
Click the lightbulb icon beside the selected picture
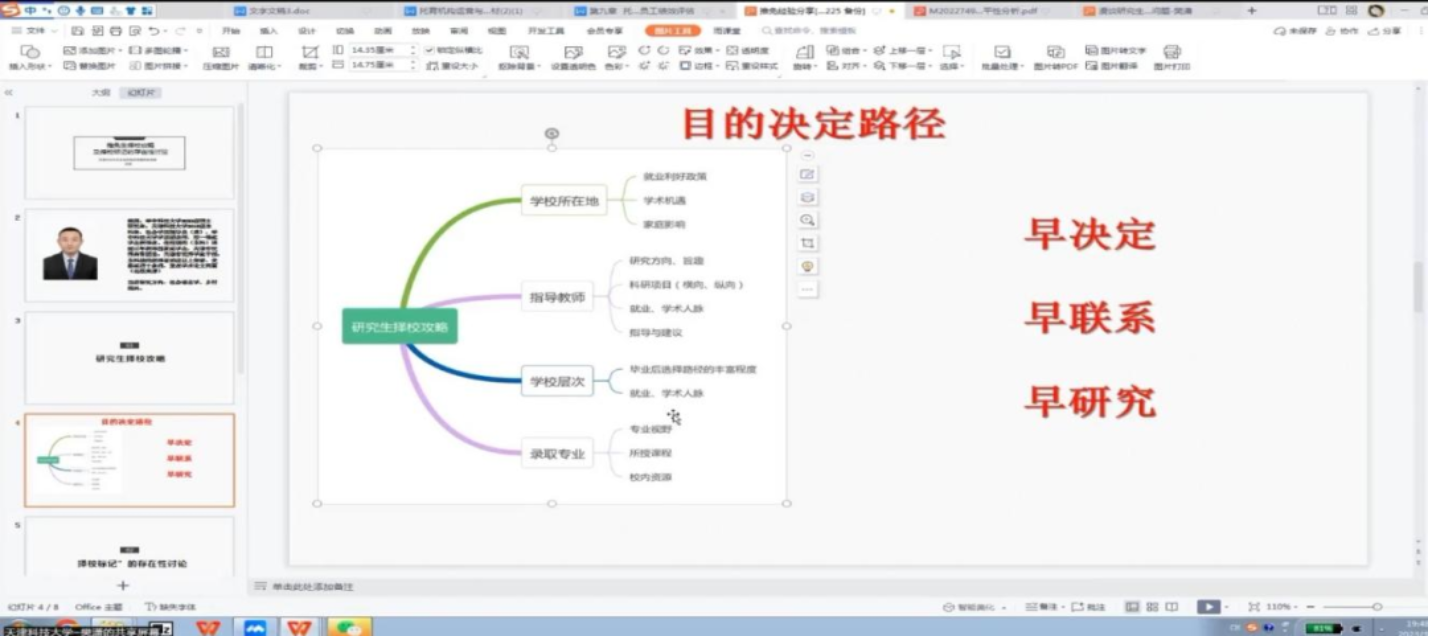[808, 266]
